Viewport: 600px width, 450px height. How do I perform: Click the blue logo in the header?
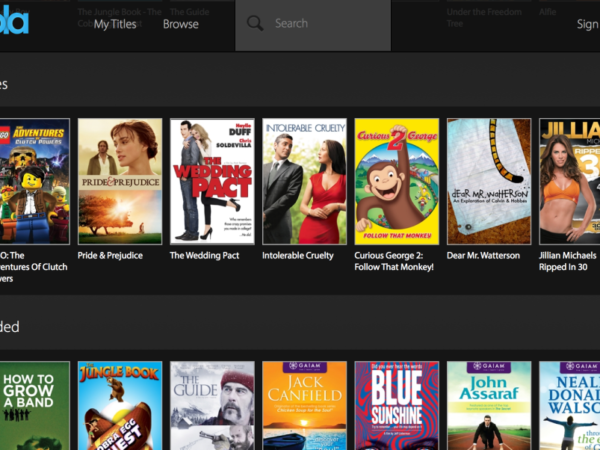coord(14,20)
